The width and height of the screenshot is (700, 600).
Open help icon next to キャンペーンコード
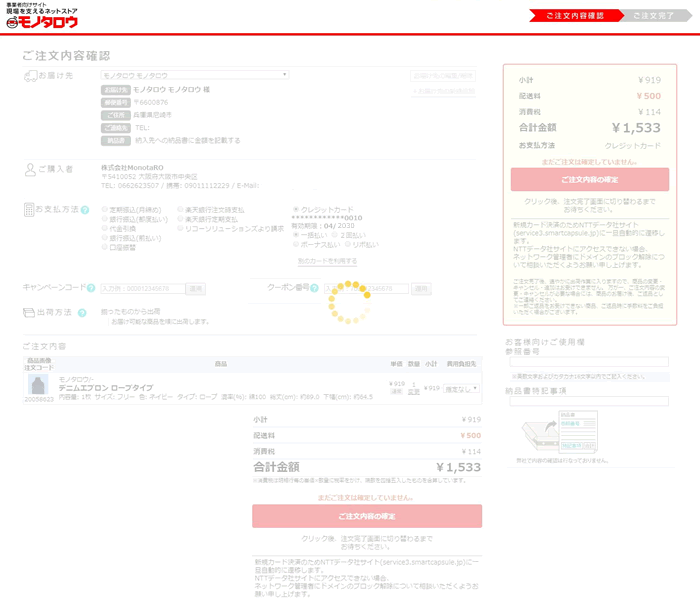pos(91,288)
